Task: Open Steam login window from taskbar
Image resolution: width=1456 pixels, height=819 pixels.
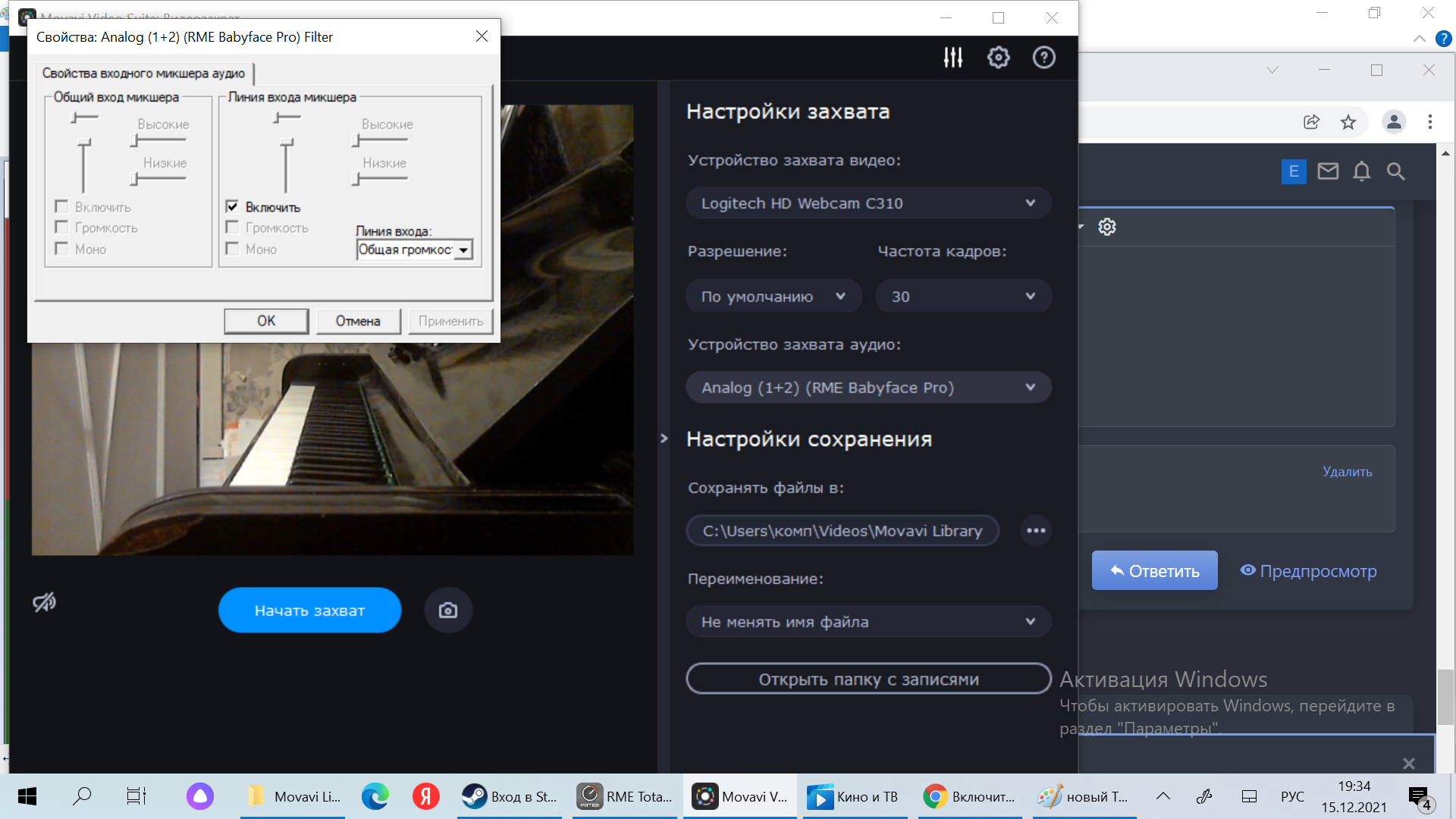Action: click(x=510, y=796)
